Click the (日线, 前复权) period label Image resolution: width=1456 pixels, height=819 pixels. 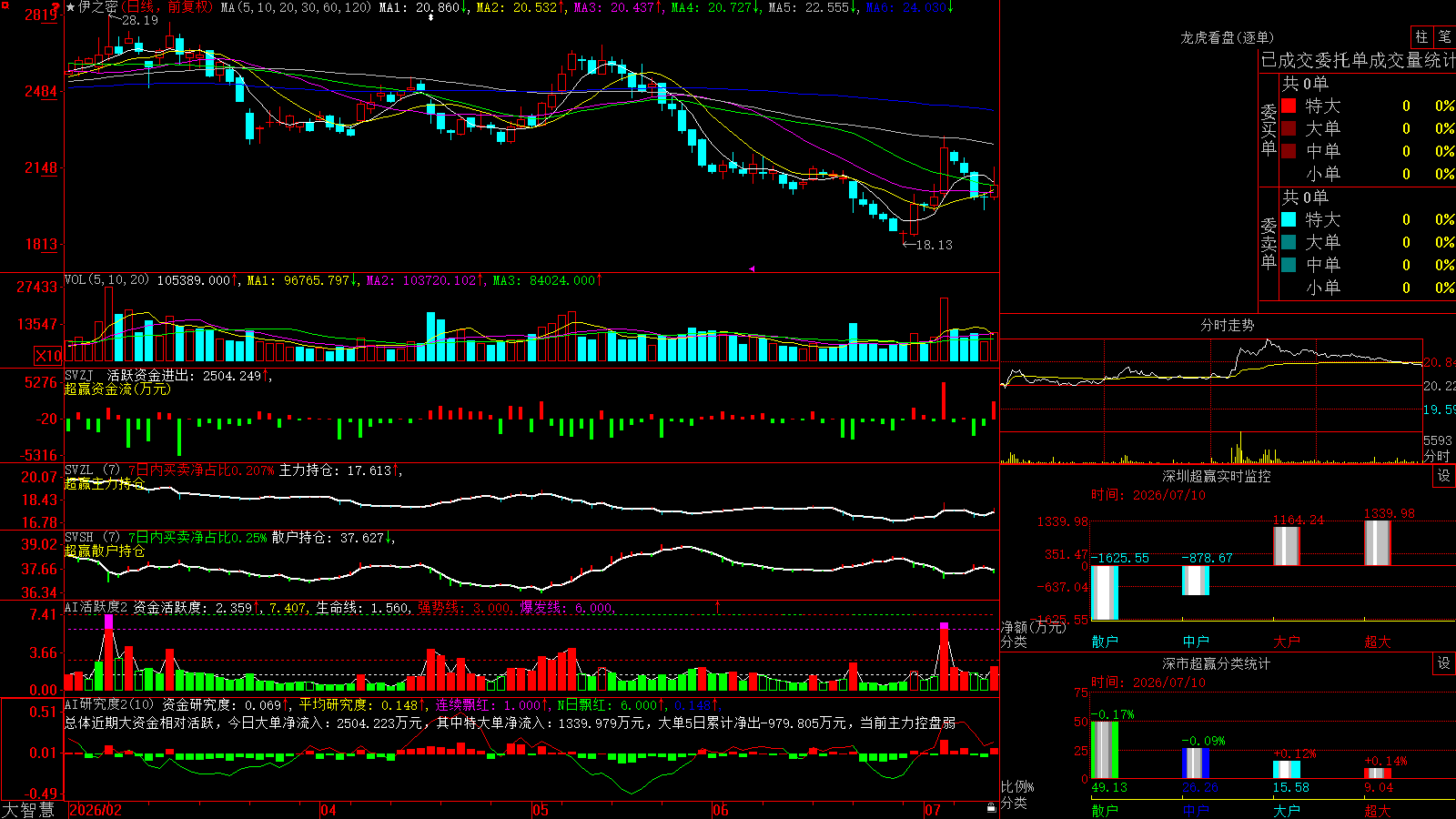(167, 7)
